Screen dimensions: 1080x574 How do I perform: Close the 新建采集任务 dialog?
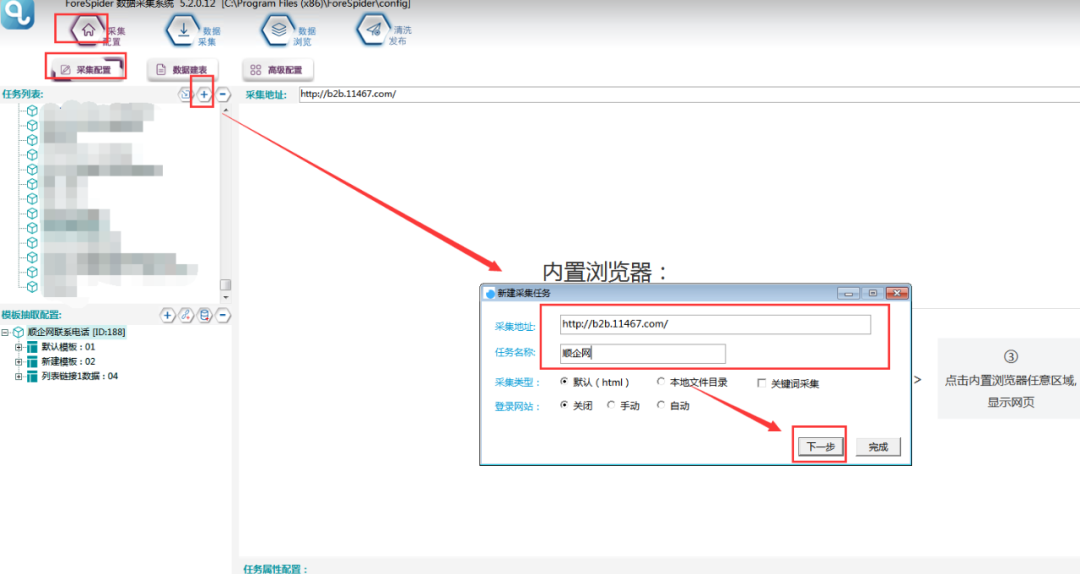[897, 294]
